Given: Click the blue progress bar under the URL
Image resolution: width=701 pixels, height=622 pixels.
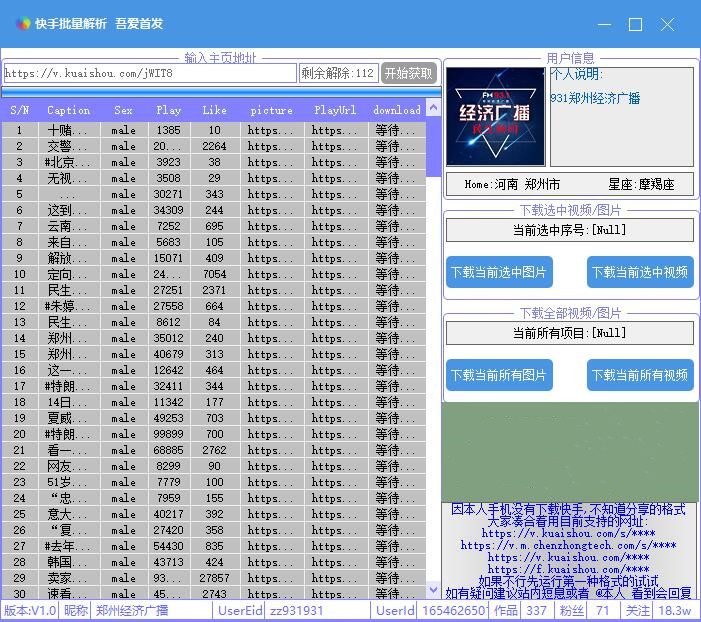Looking at the screenshot, I should [x=221, y=92].
